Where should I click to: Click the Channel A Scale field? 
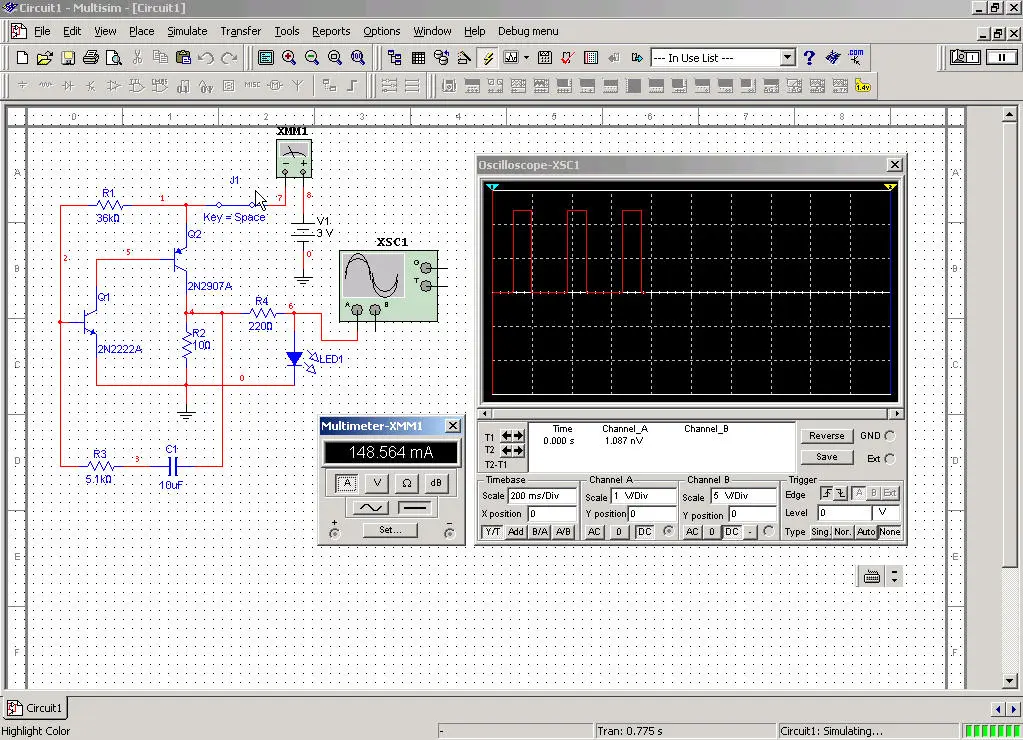643,496
